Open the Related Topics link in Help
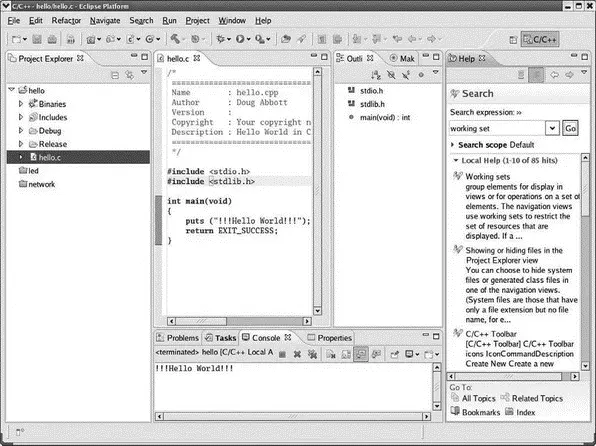The width and height of the screenshot is (596, 446). (537, 398)
